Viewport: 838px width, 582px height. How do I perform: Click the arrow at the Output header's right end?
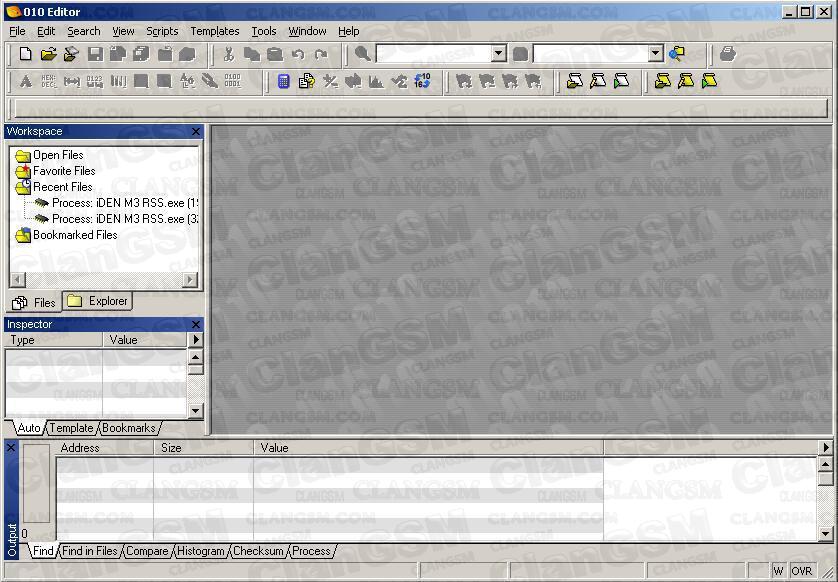click(x=826, y=447)
